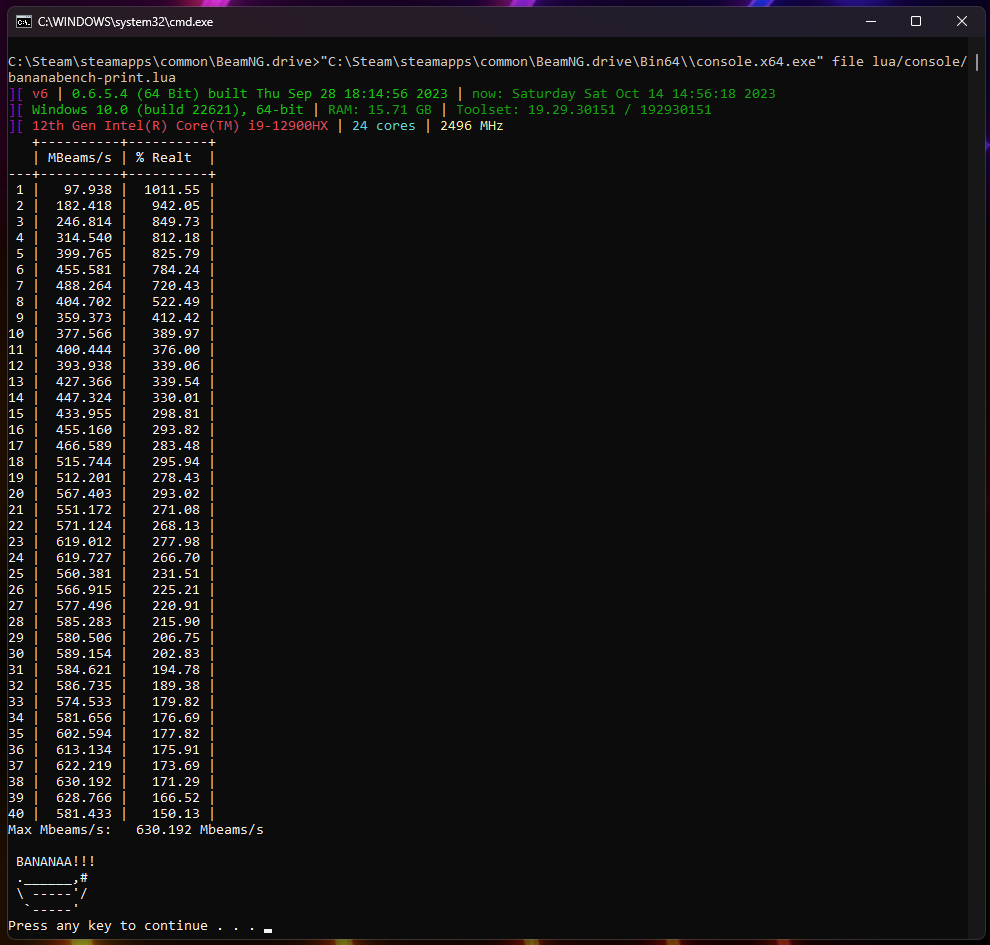Click the value 488.264 in row 7

pyautogui.click(x=84, y=286)
